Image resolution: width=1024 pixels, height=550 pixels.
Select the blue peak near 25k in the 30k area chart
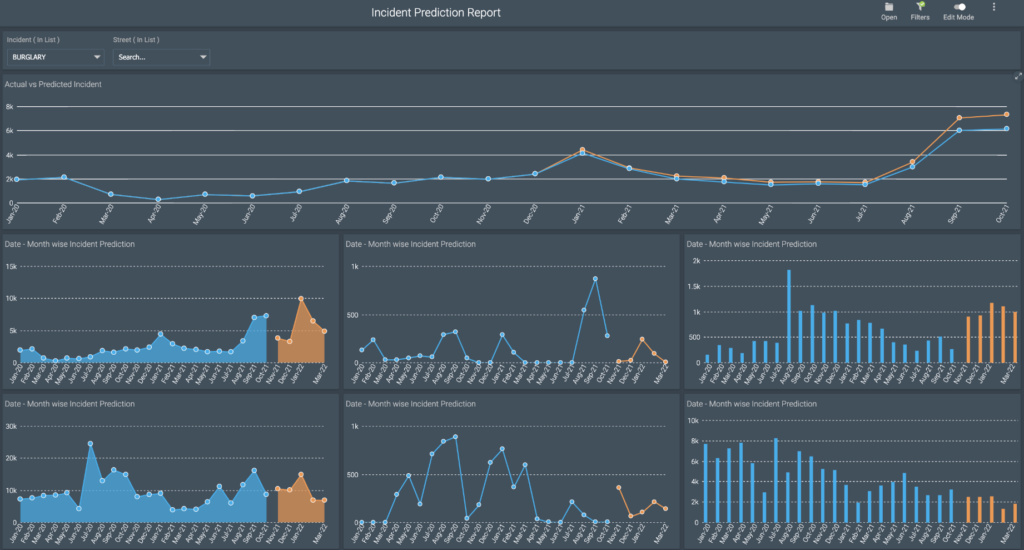click(90, 444)
